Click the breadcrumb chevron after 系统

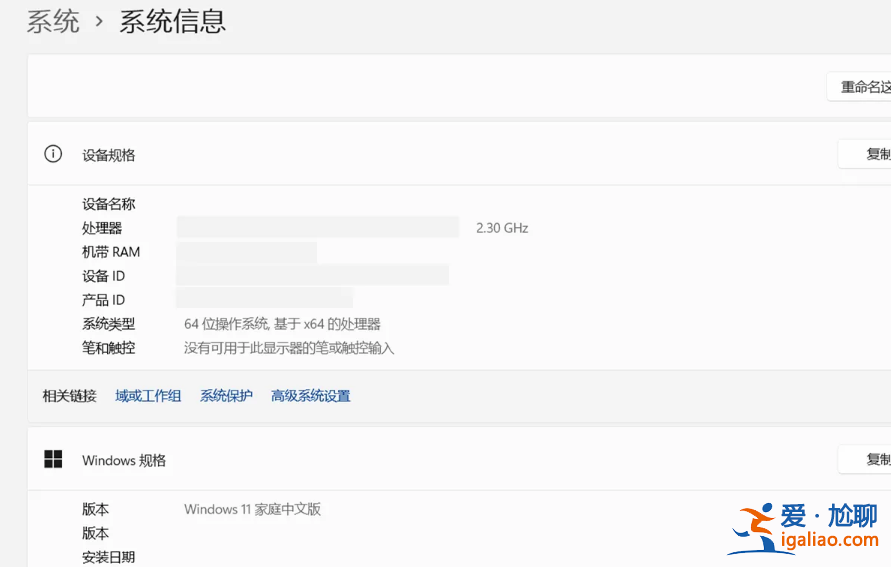point(99,22)
